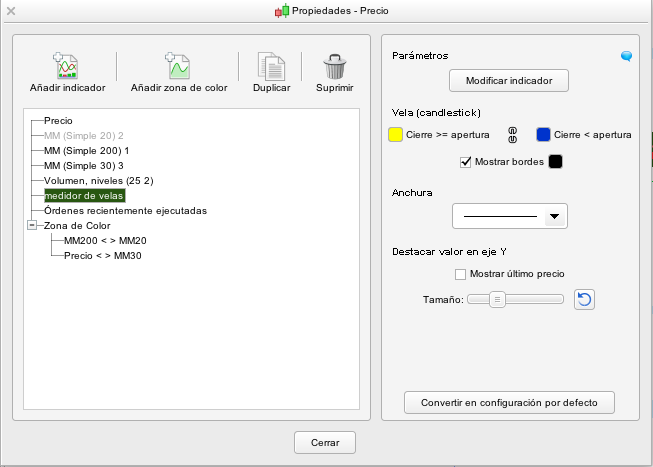Select MM (Simple 200) 1 row
Image resolution: width=653 pixels, height=467 pixels.
point(87,151)
